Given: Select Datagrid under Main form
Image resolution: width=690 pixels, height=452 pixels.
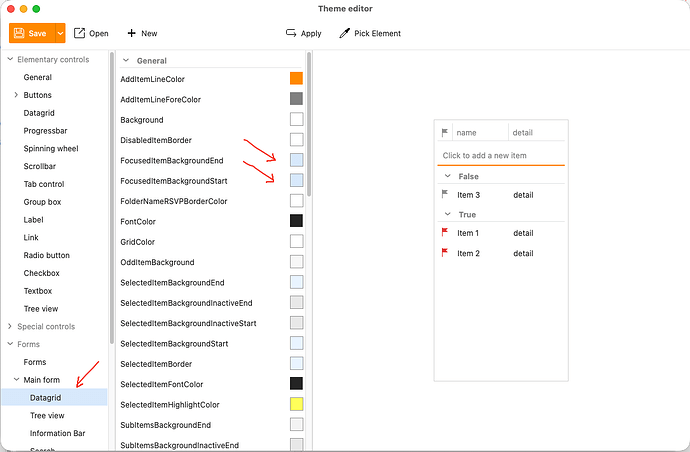Looking at the screenshot, I should click(x=55, y=397).
